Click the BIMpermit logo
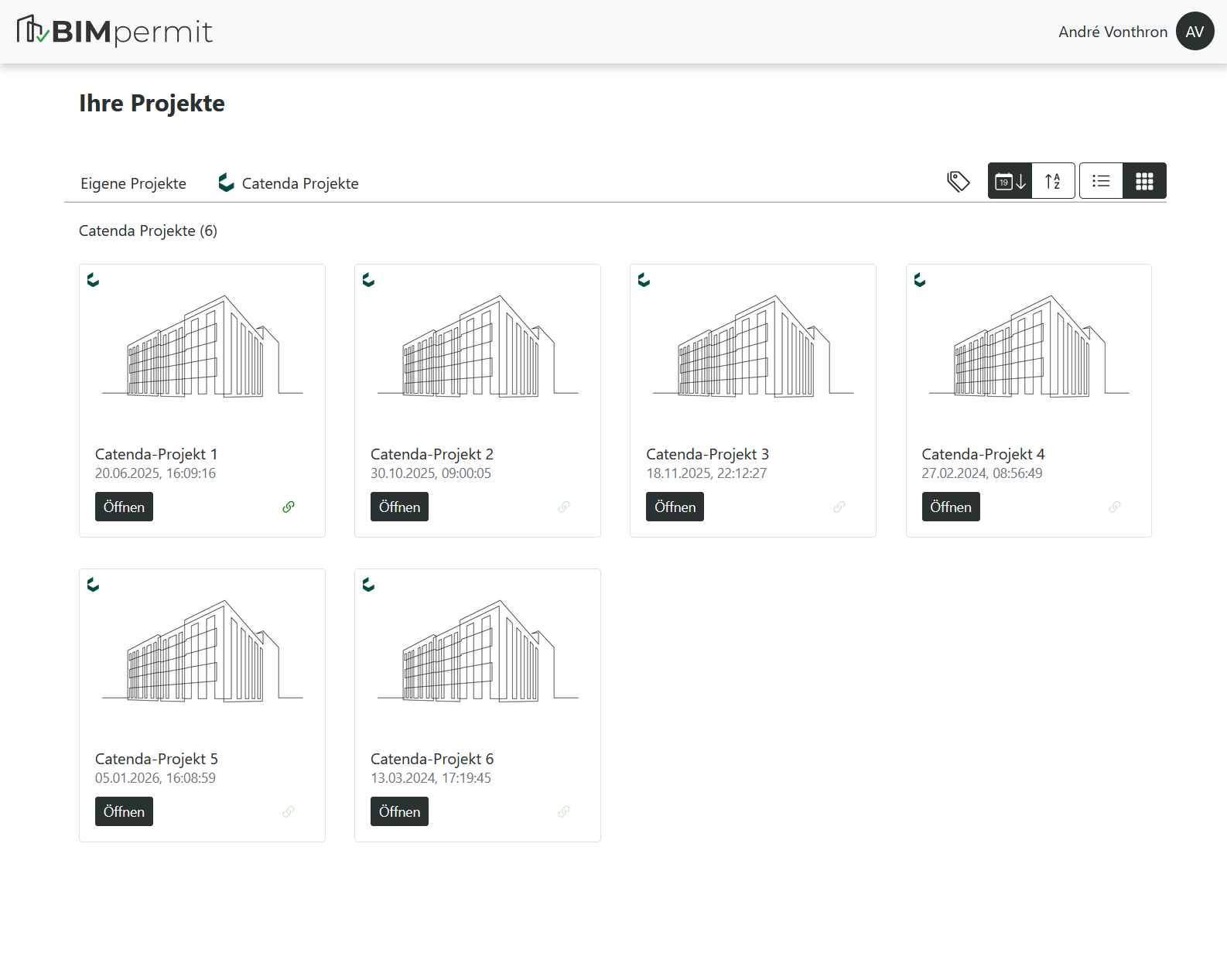The width and height of the screenshot is (1227, 980). coord(114,31)
